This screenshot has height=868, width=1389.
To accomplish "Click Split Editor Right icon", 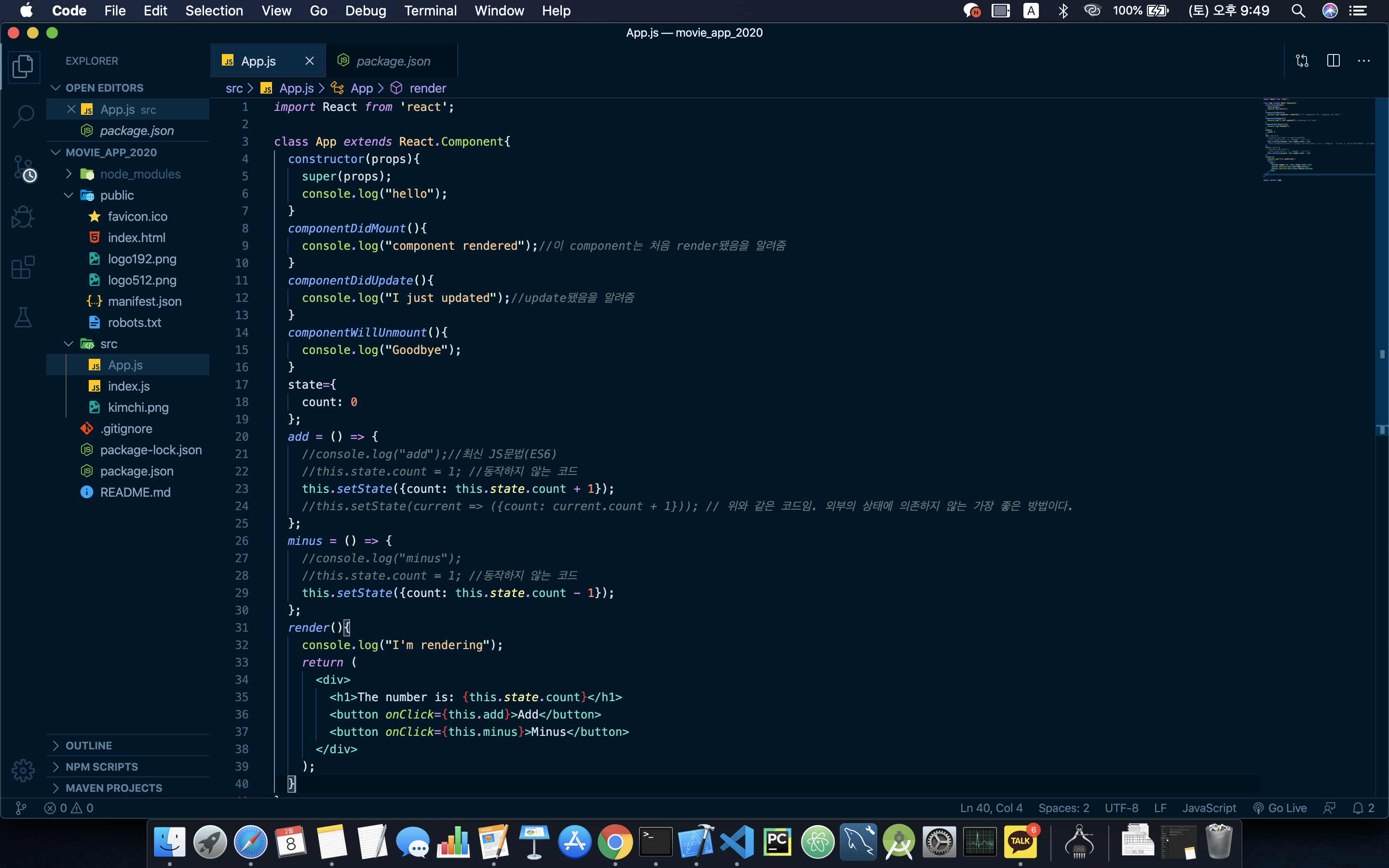I will (x=1333, y=61).
